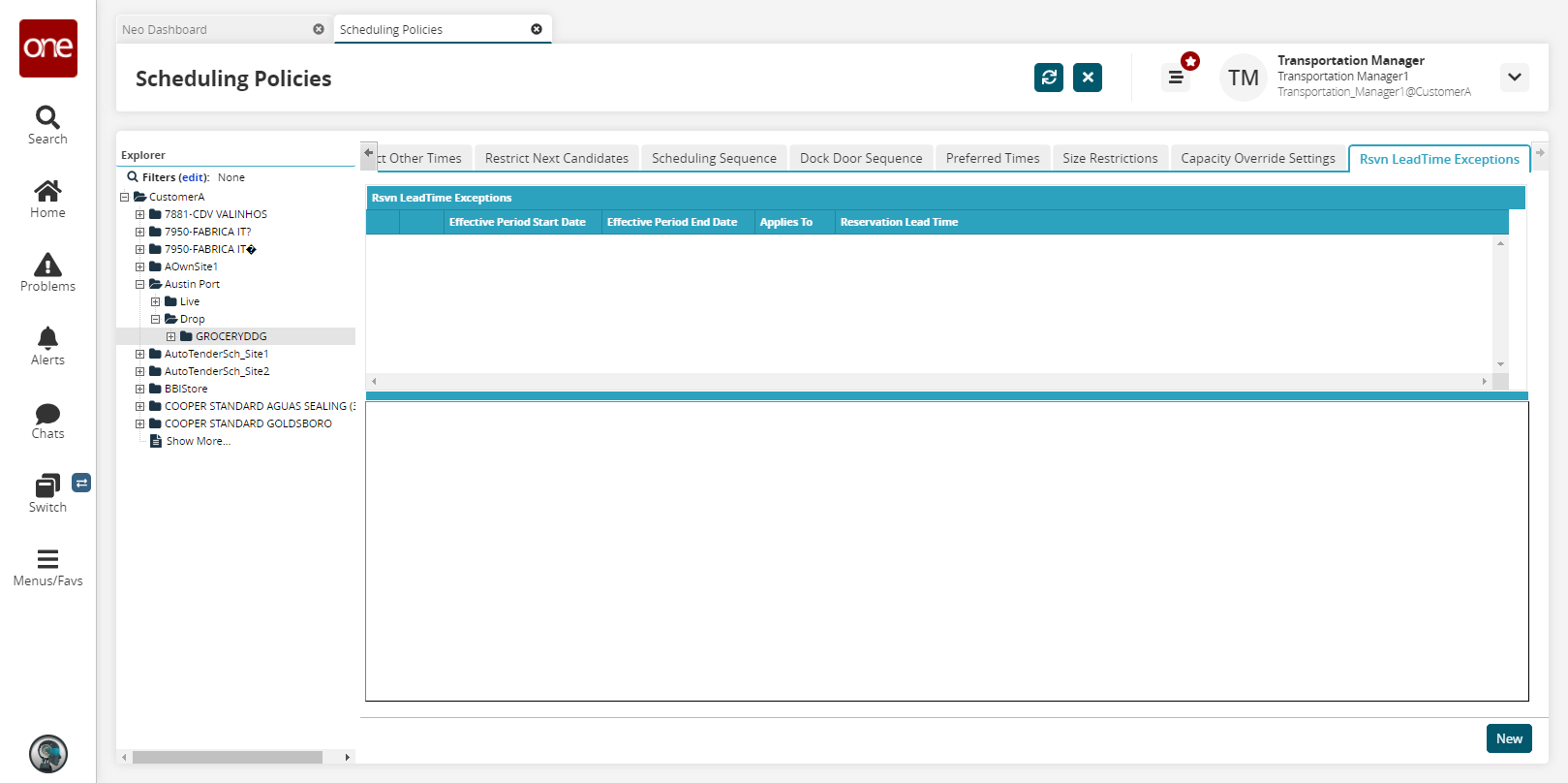The height and width of the screenshot is (783, 1568).
Task: Click the TM user avatar
Action: coord(1244,78)
